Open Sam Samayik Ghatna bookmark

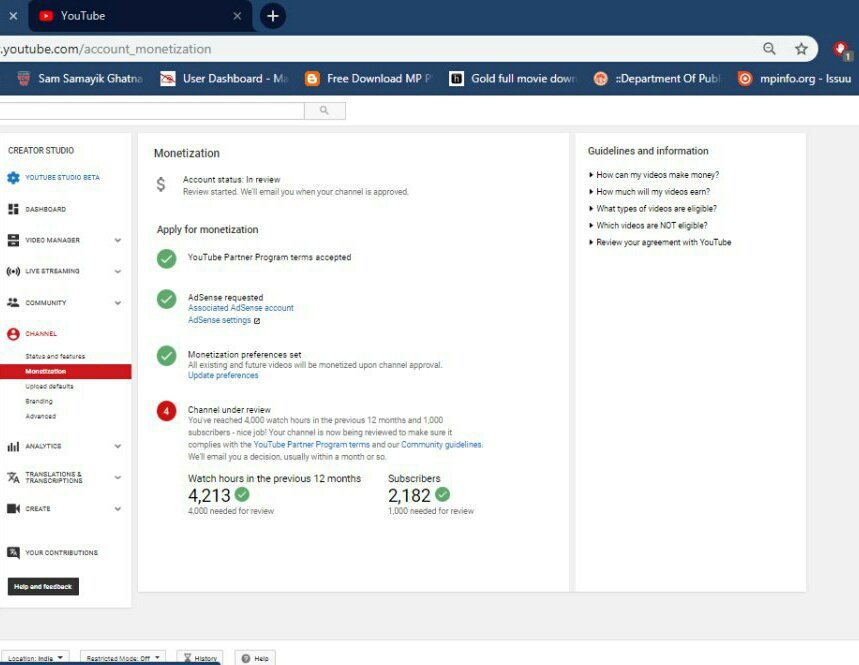(x=81, y=79)
